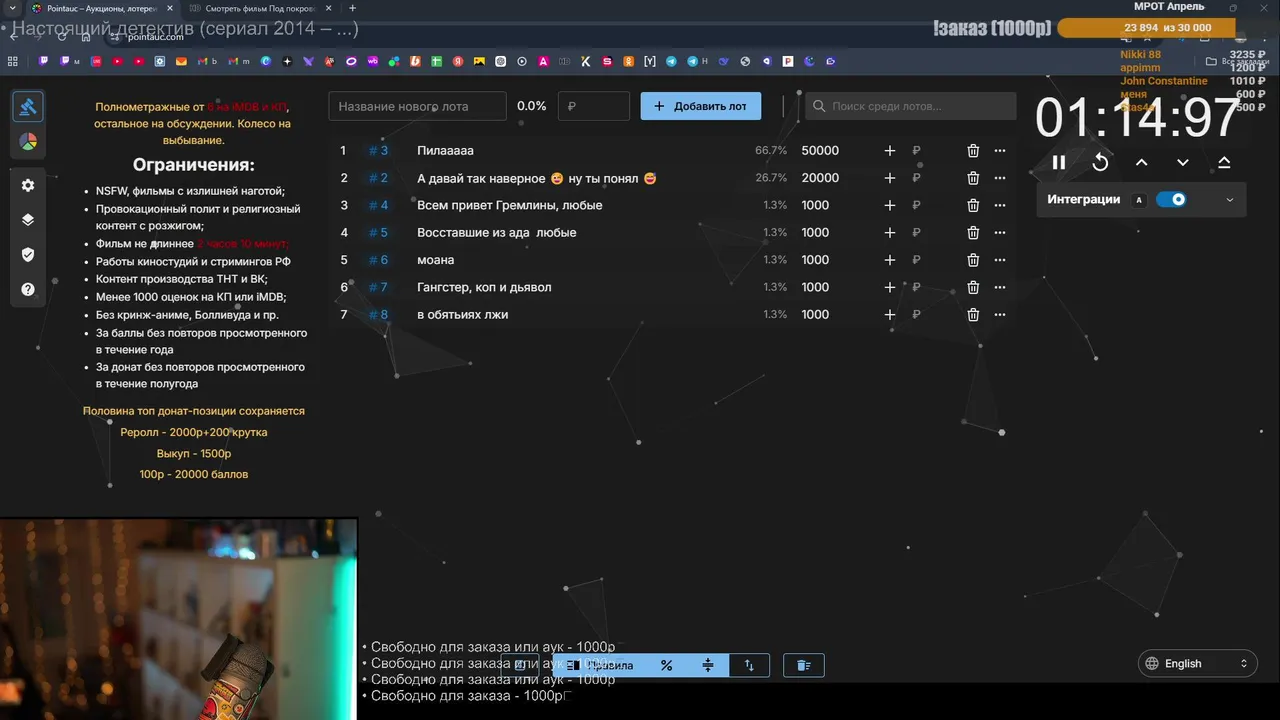The width and height of the screenshot is (1280, 720).
Task: Close the 'Смотреть фильм' browser tab
Action: pyautogui.click(x=328, y=8)
